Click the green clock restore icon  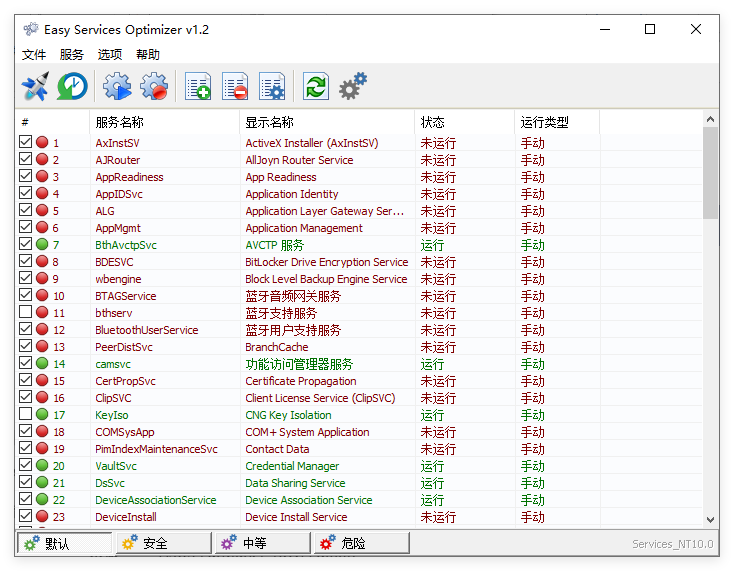click(72, 86)
